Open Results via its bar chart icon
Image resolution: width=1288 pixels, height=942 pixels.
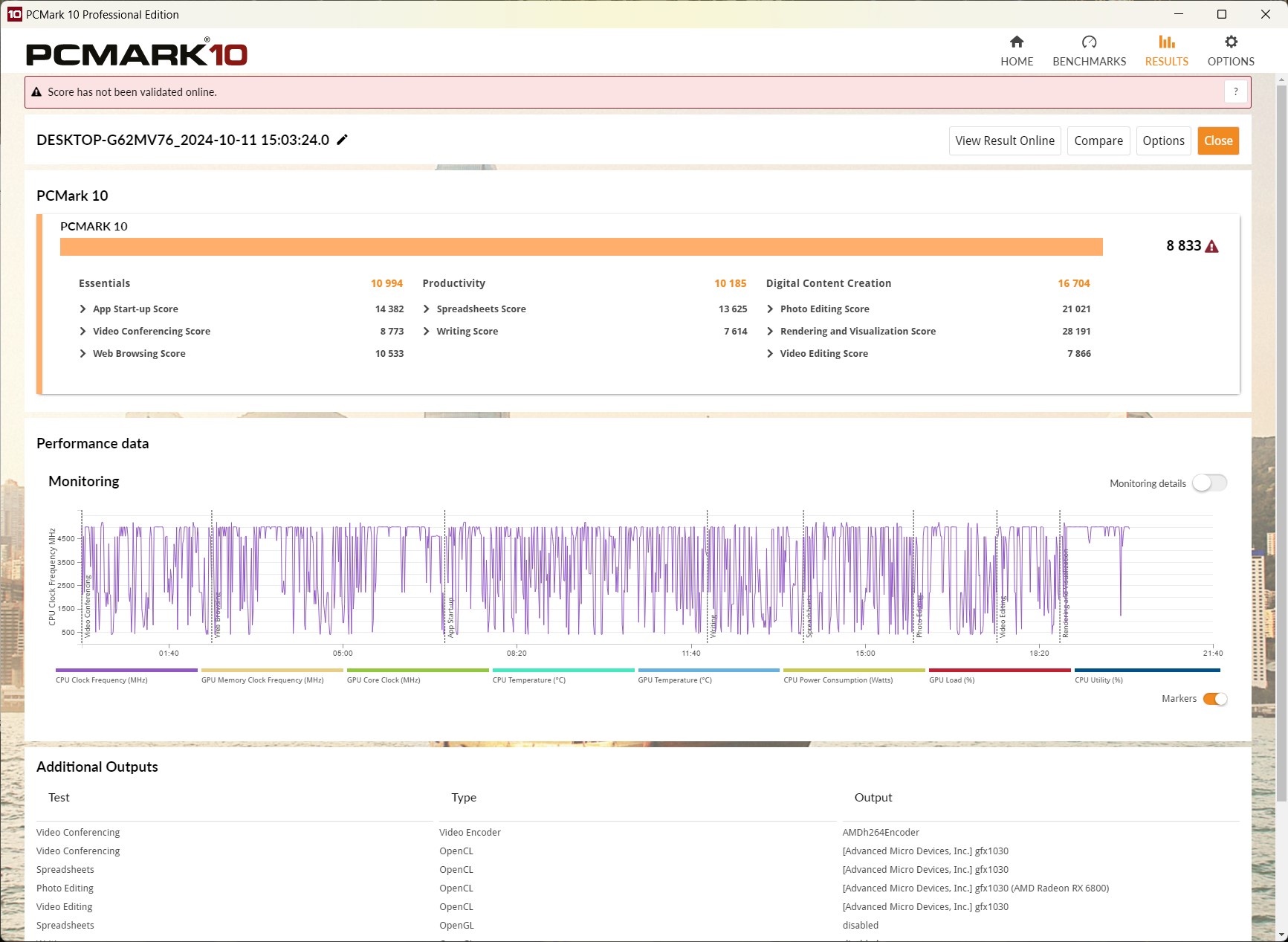pos(1166,42)
